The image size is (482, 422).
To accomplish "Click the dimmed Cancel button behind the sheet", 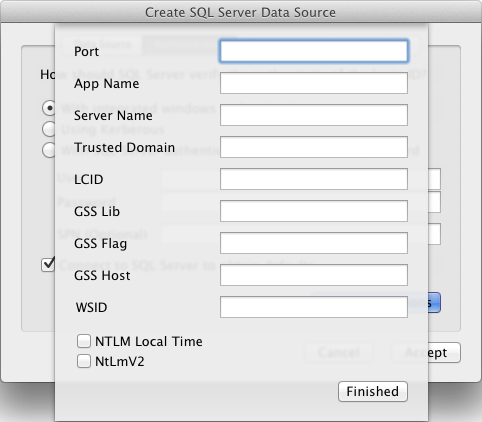I will coord(339,352).
